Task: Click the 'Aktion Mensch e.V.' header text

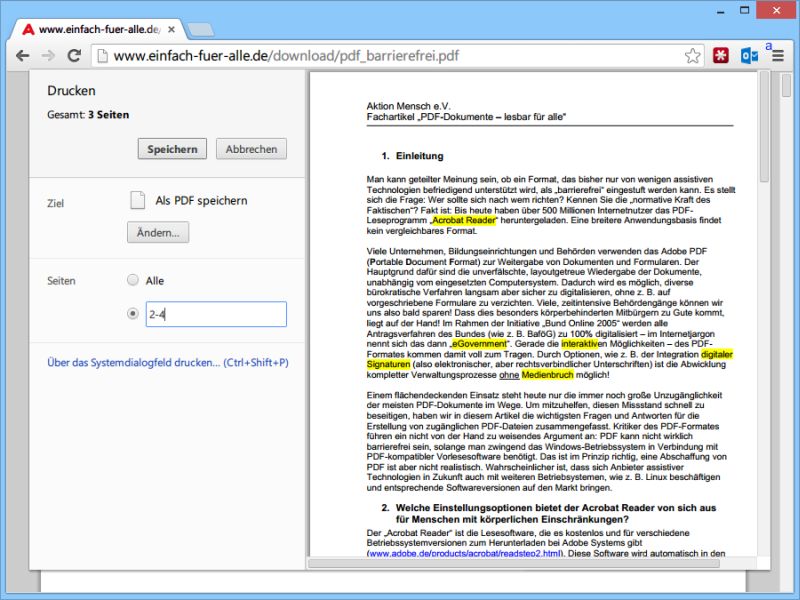Action: [x=409, y=106]
